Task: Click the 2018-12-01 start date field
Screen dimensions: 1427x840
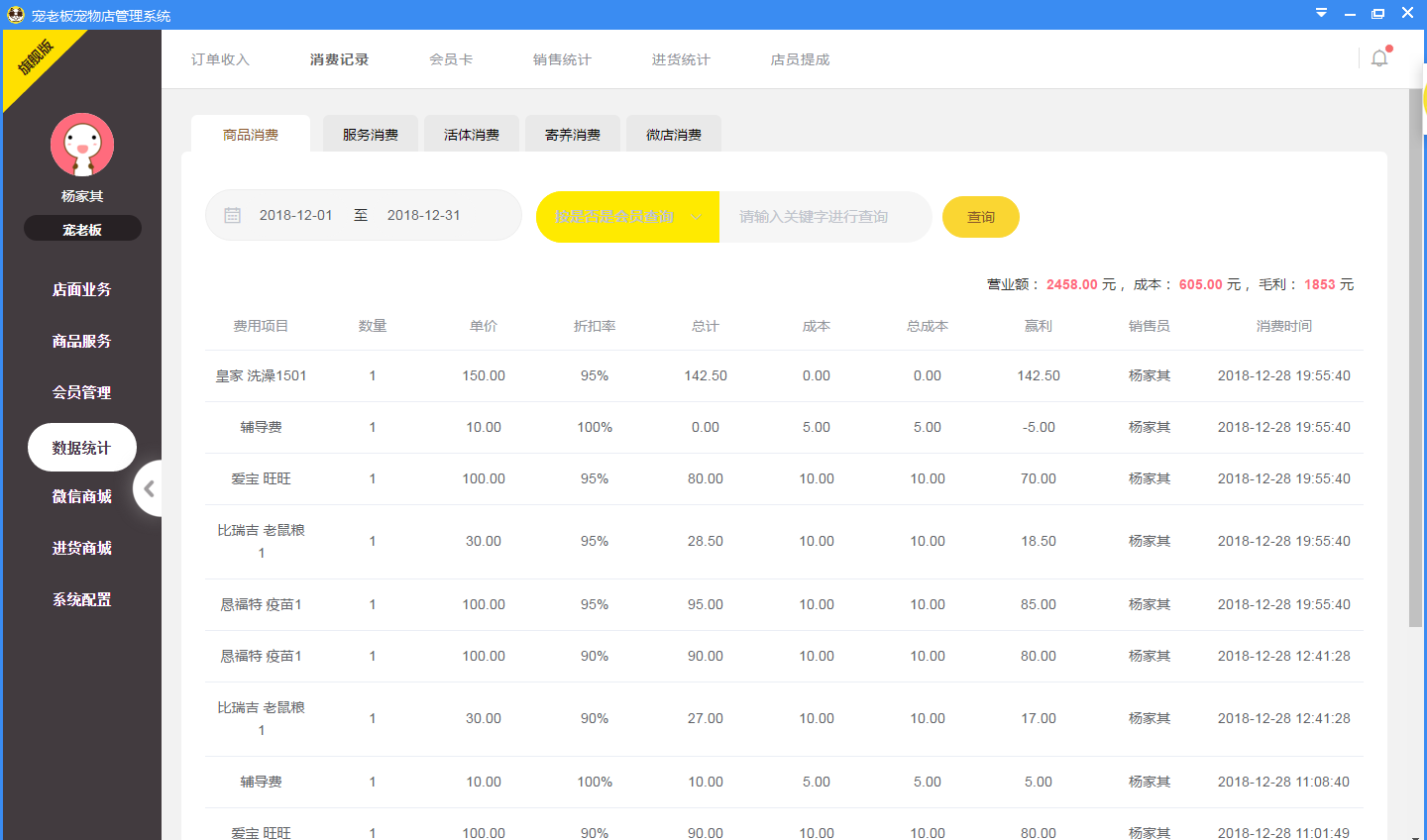Action: click(x=295, y=214)
